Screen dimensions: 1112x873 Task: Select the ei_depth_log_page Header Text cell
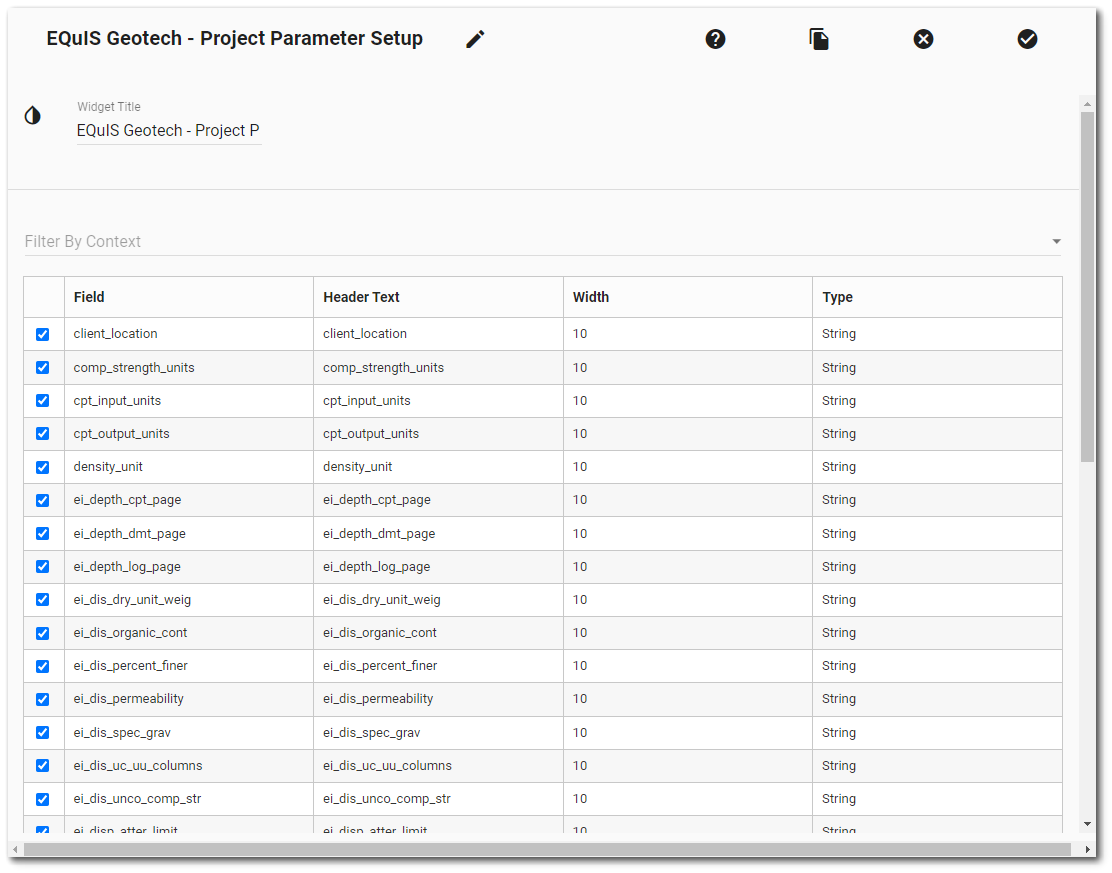pos(438,567)
